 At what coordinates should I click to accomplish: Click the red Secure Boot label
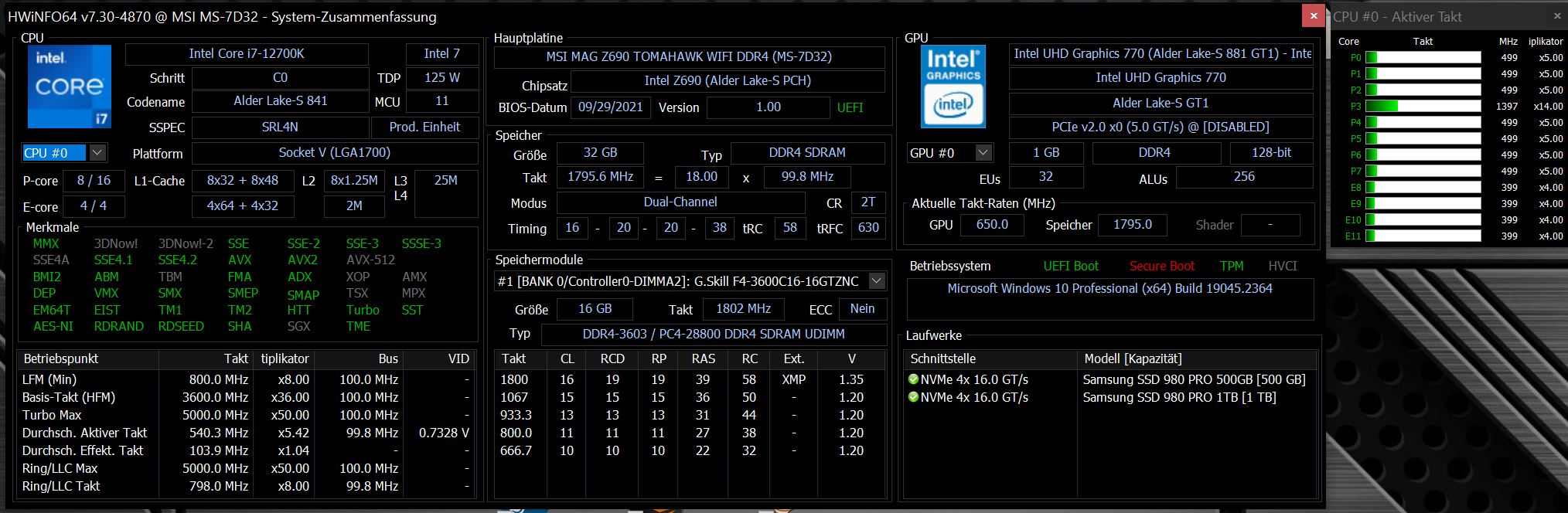point(1161,266)
